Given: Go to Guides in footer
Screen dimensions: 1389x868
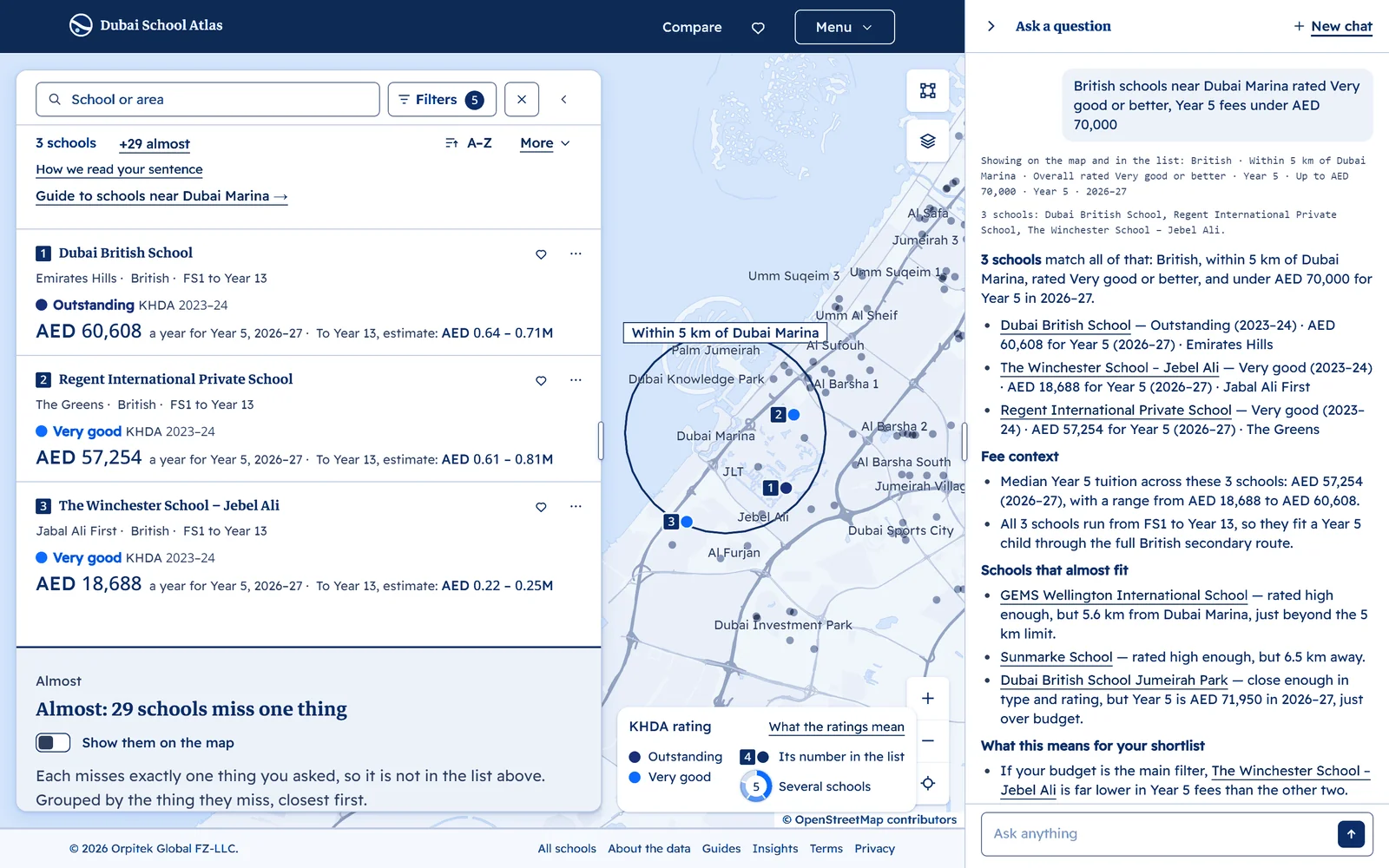Looking at the screenshot, I should [x=721, y=849].
